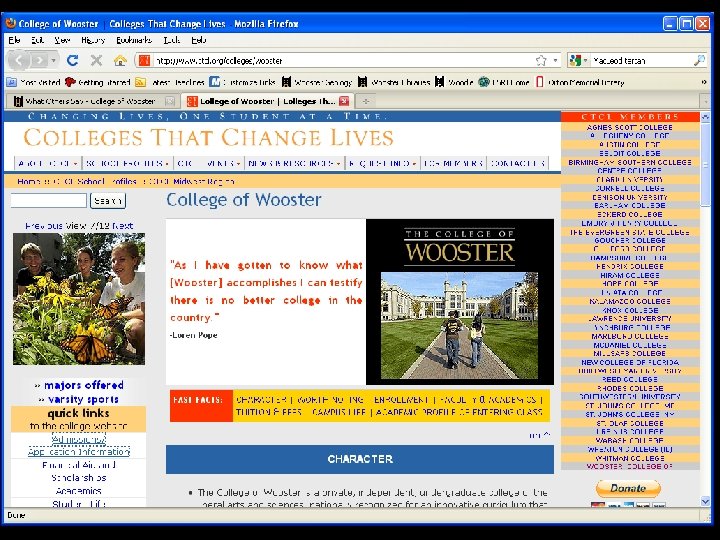Expand the About CTCL menu

[x=47, y=163]
